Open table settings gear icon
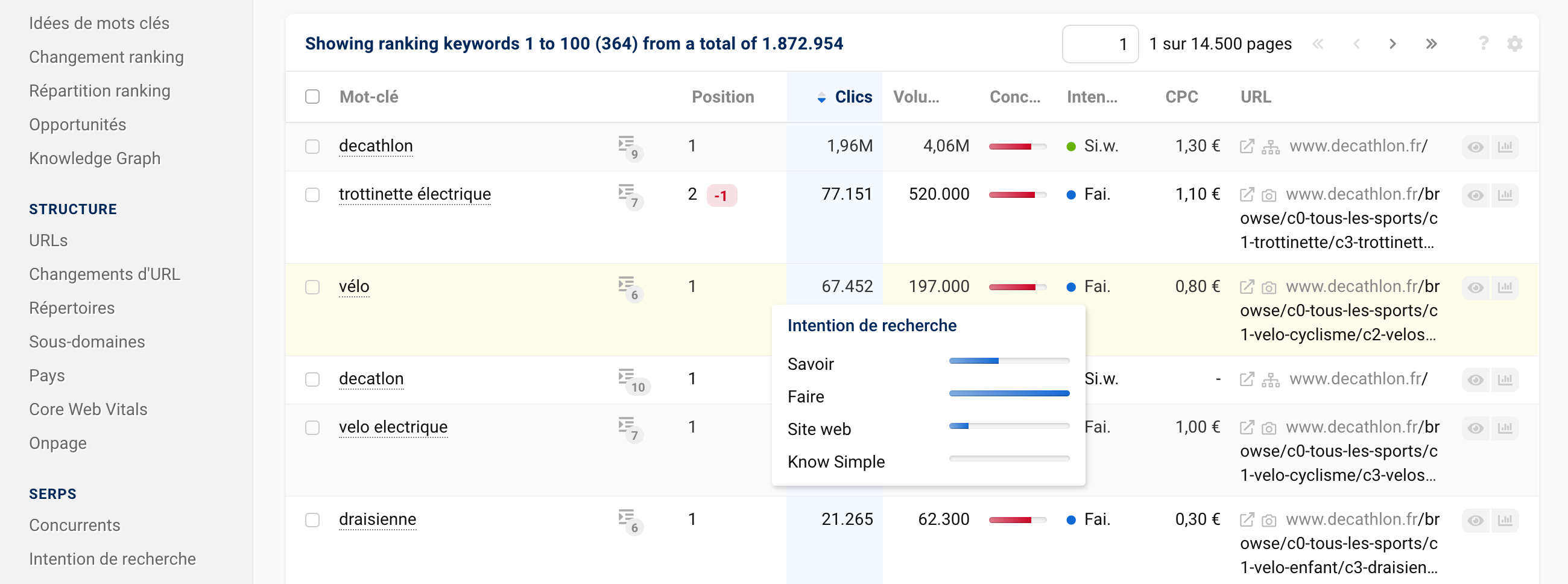 coord(1514,44)
